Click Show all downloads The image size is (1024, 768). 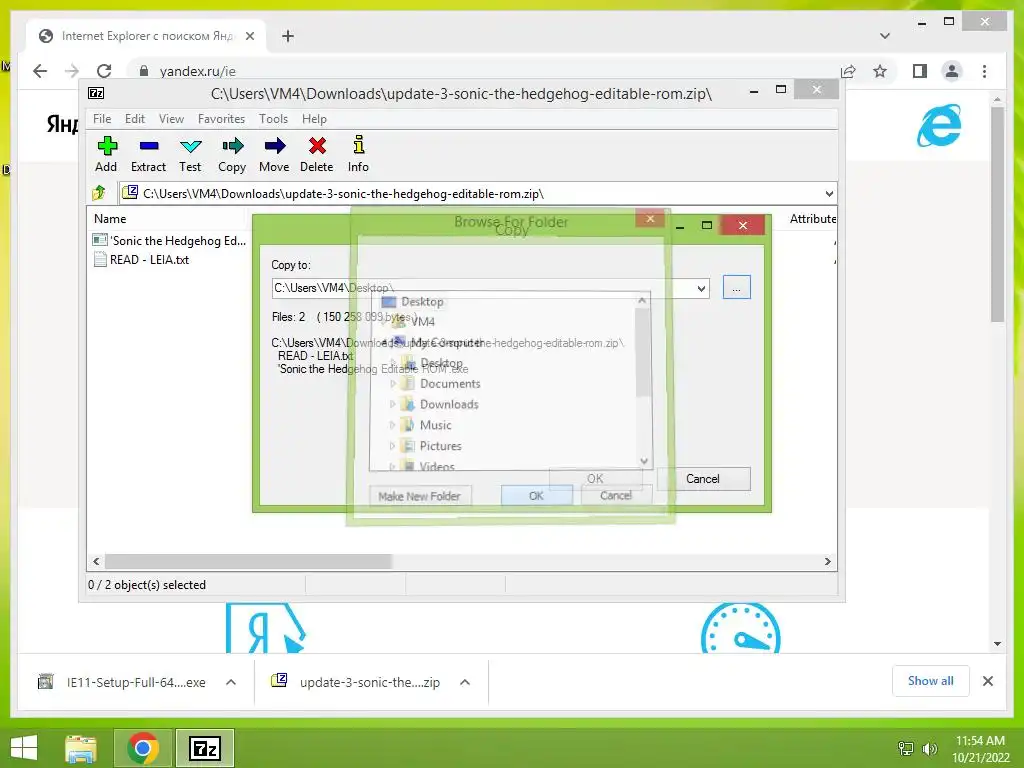(x=930, y=681)
